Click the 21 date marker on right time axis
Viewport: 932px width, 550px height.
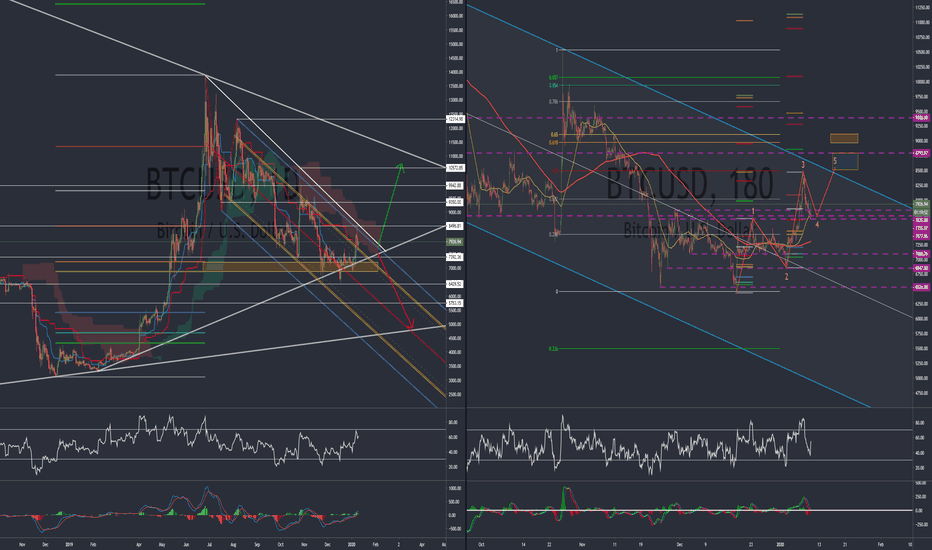tap(845, 544)
